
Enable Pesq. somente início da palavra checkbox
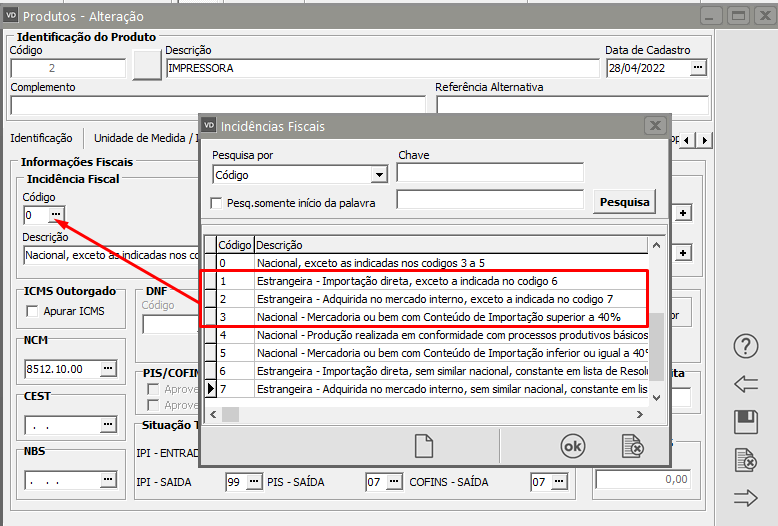click(217, 203)
